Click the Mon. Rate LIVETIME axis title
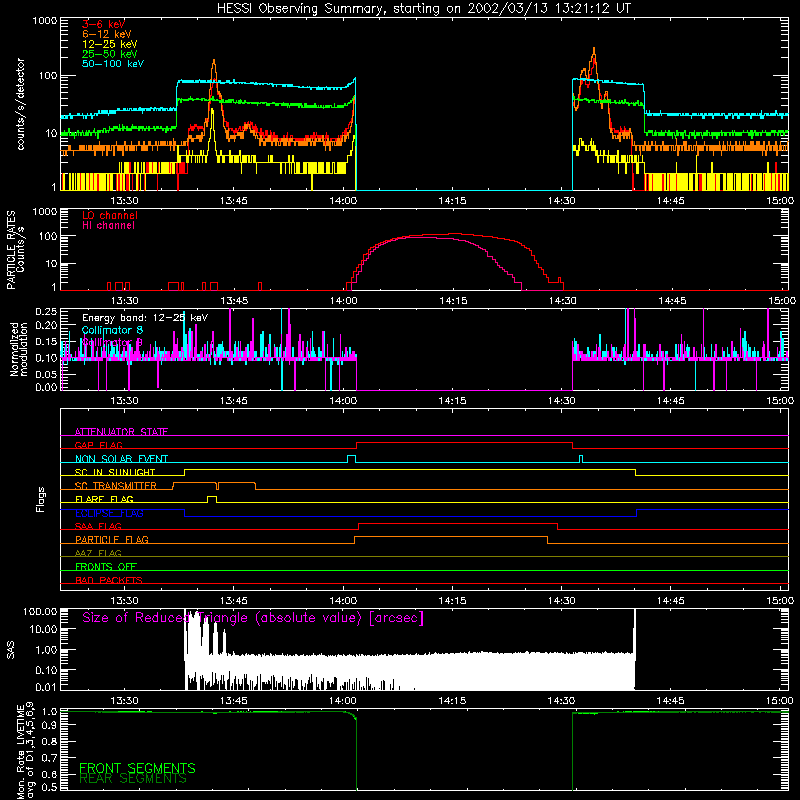The width and height of the screenshot is (800, 800). tap(25, 750)
